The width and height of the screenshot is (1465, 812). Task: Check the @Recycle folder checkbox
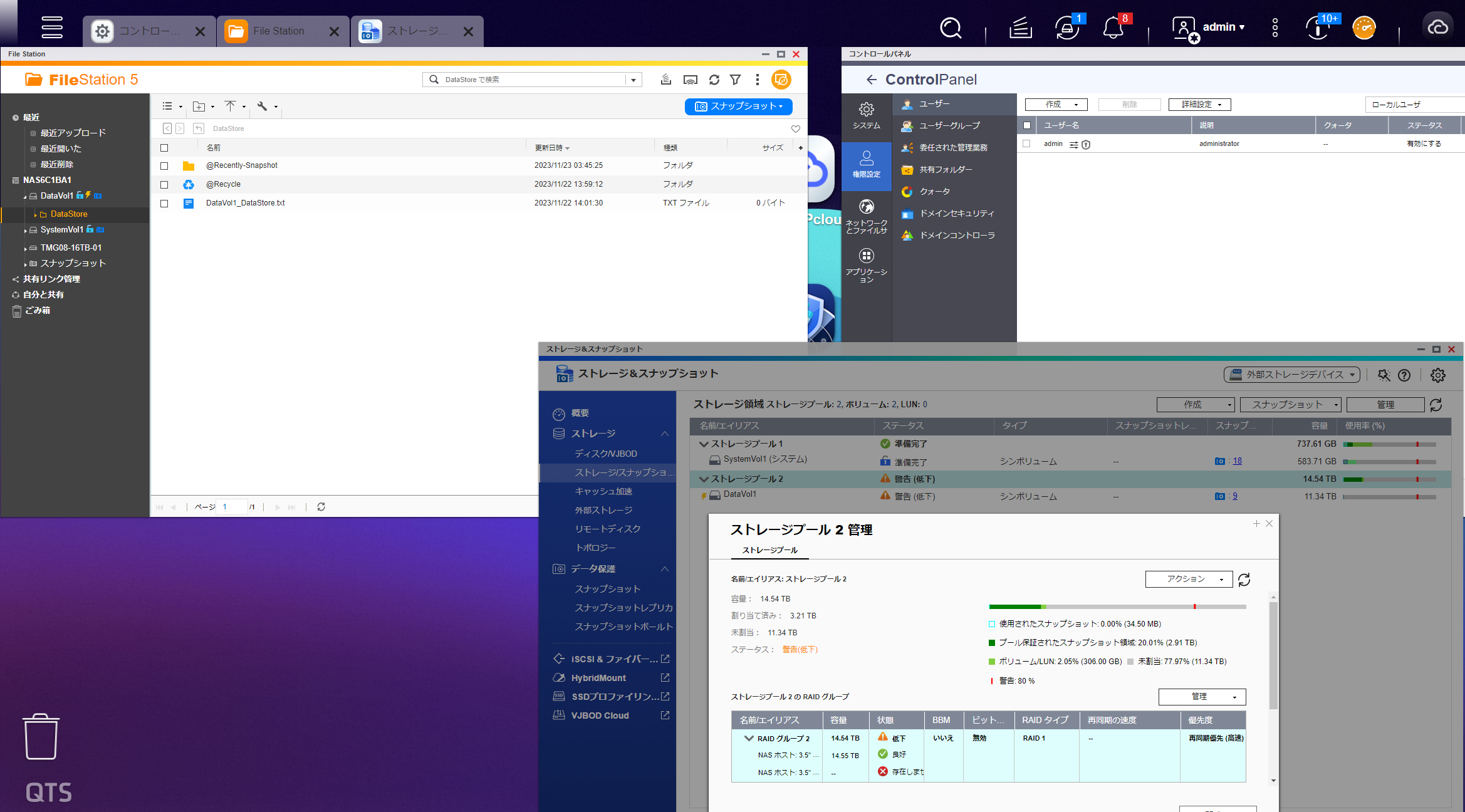(164, 185)
